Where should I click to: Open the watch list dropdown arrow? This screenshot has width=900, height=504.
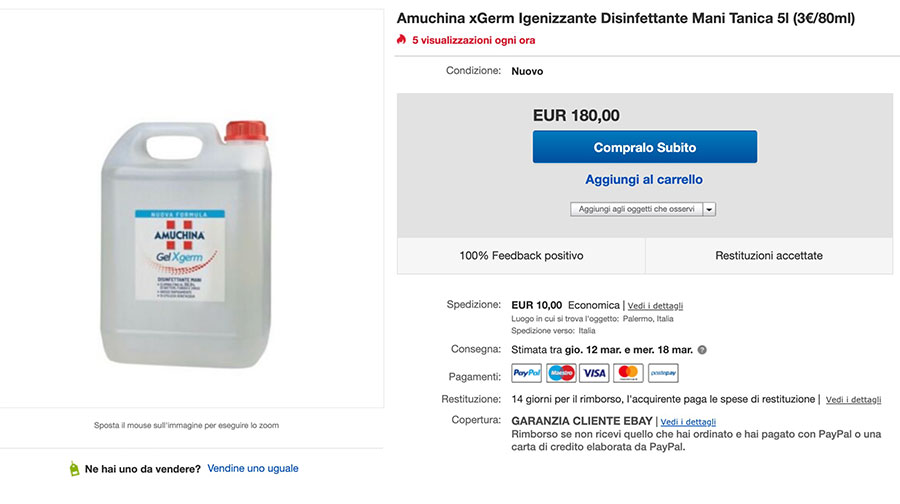(x=709, y=210)
